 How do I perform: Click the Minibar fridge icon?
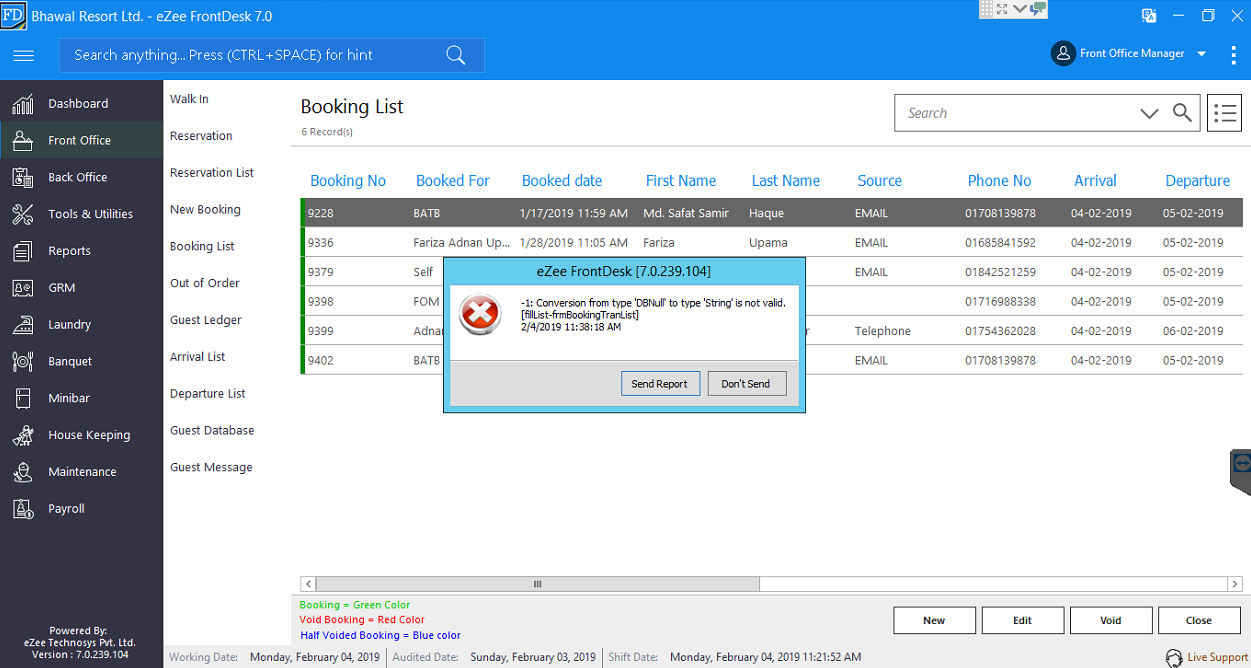click(x=23, y=398)
